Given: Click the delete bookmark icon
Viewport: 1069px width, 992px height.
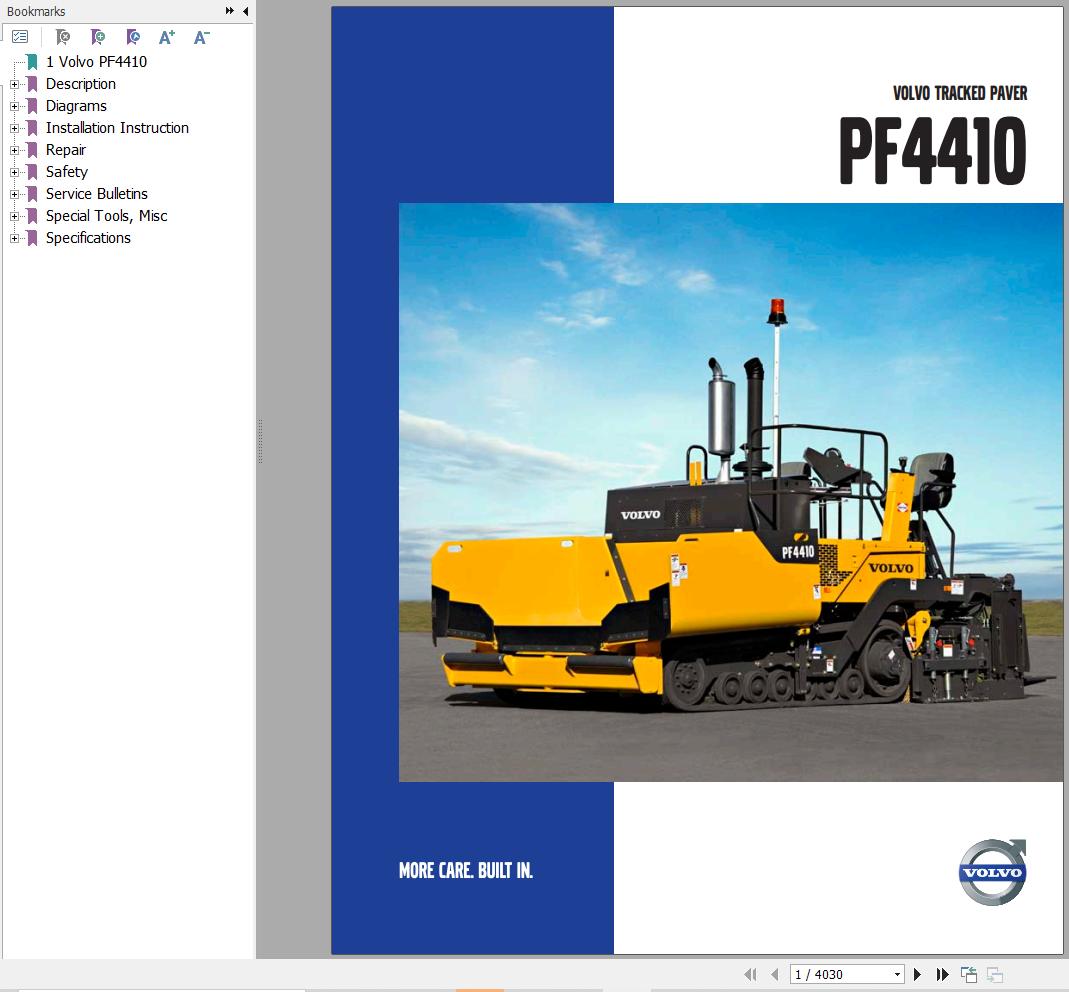Looking at the screenshot, I should click(x=63, y=37).
